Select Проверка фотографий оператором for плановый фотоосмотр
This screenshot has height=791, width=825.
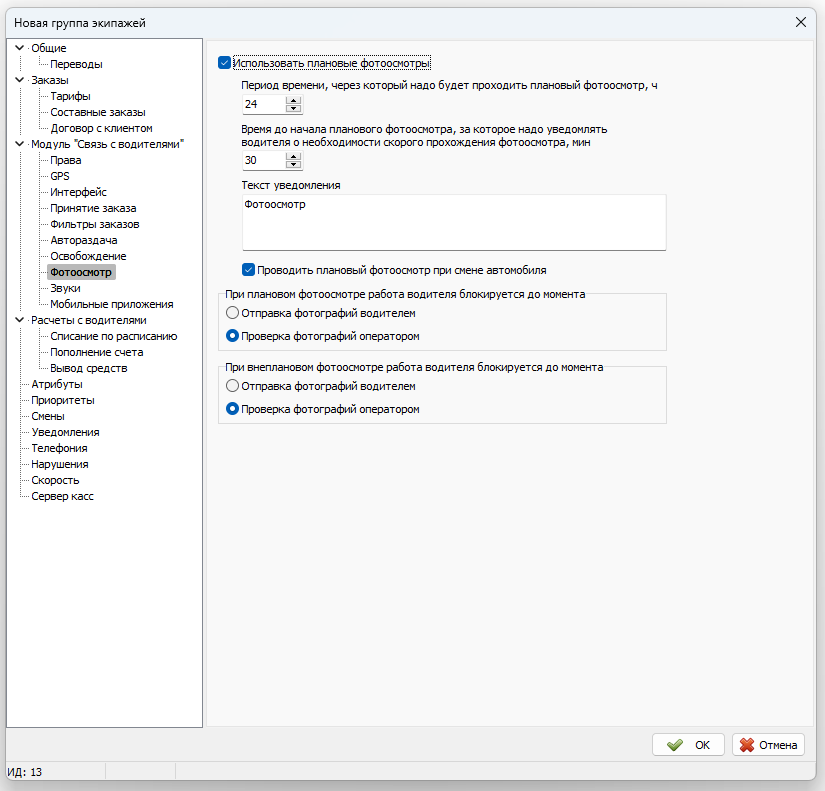click(x=232, y=336)
